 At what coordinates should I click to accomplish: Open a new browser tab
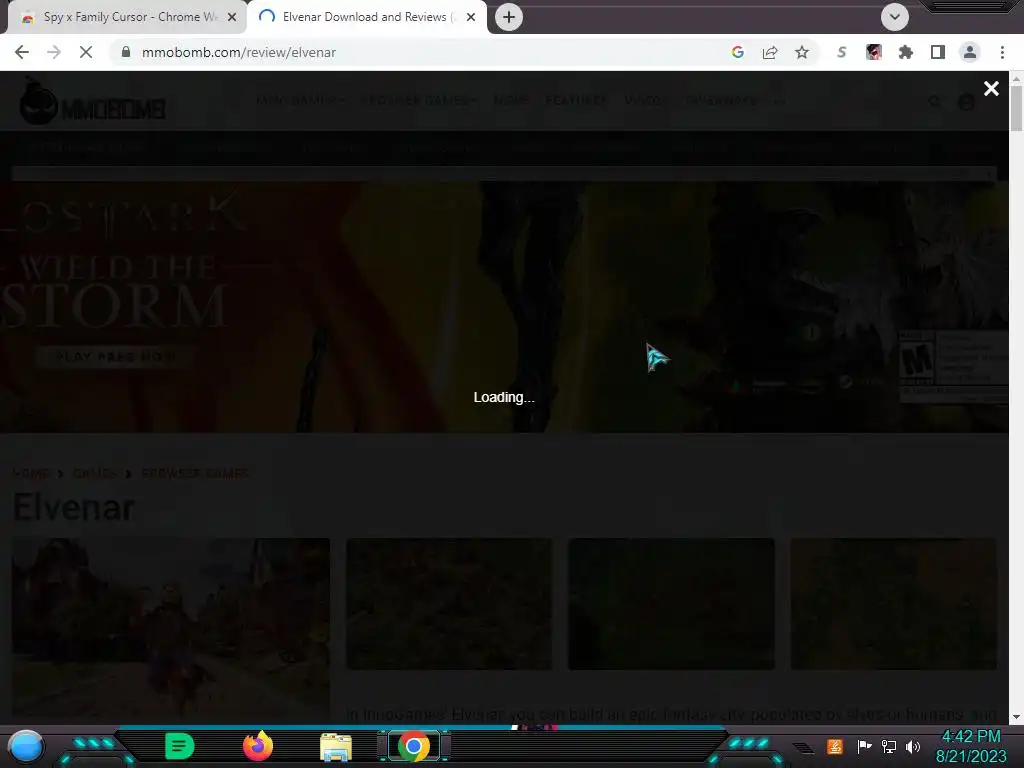509,17
